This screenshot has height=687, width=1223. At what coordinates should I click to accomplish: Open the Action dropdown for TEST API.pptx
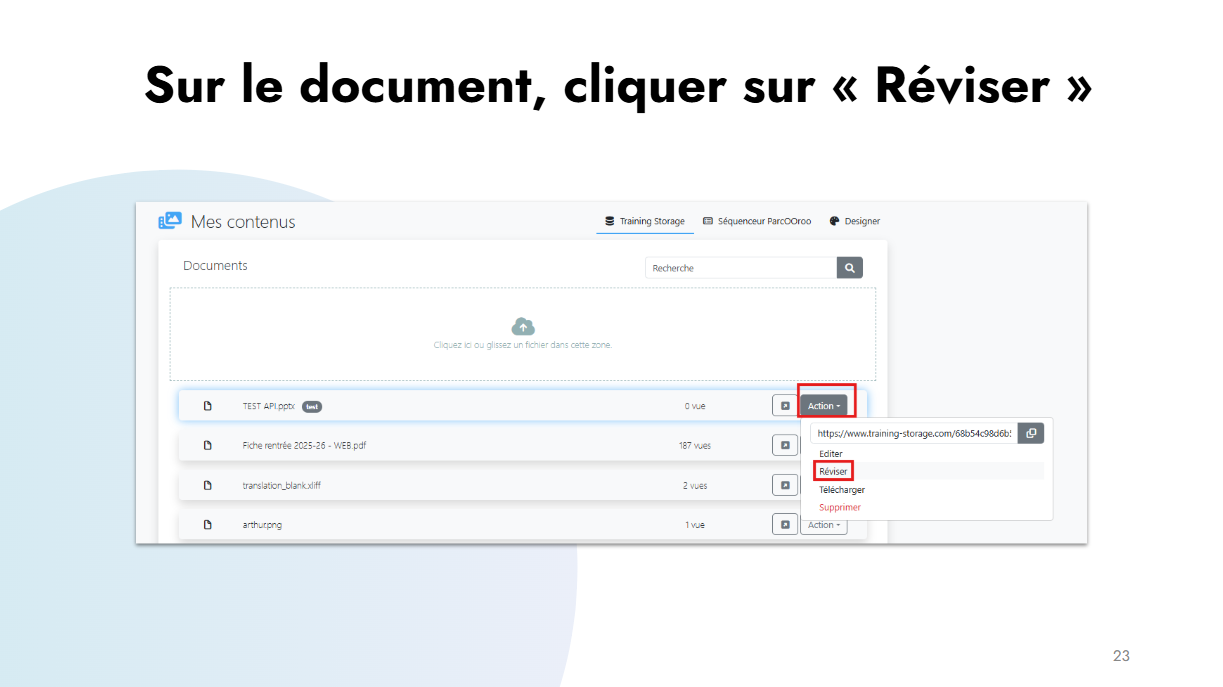[824, 406]
